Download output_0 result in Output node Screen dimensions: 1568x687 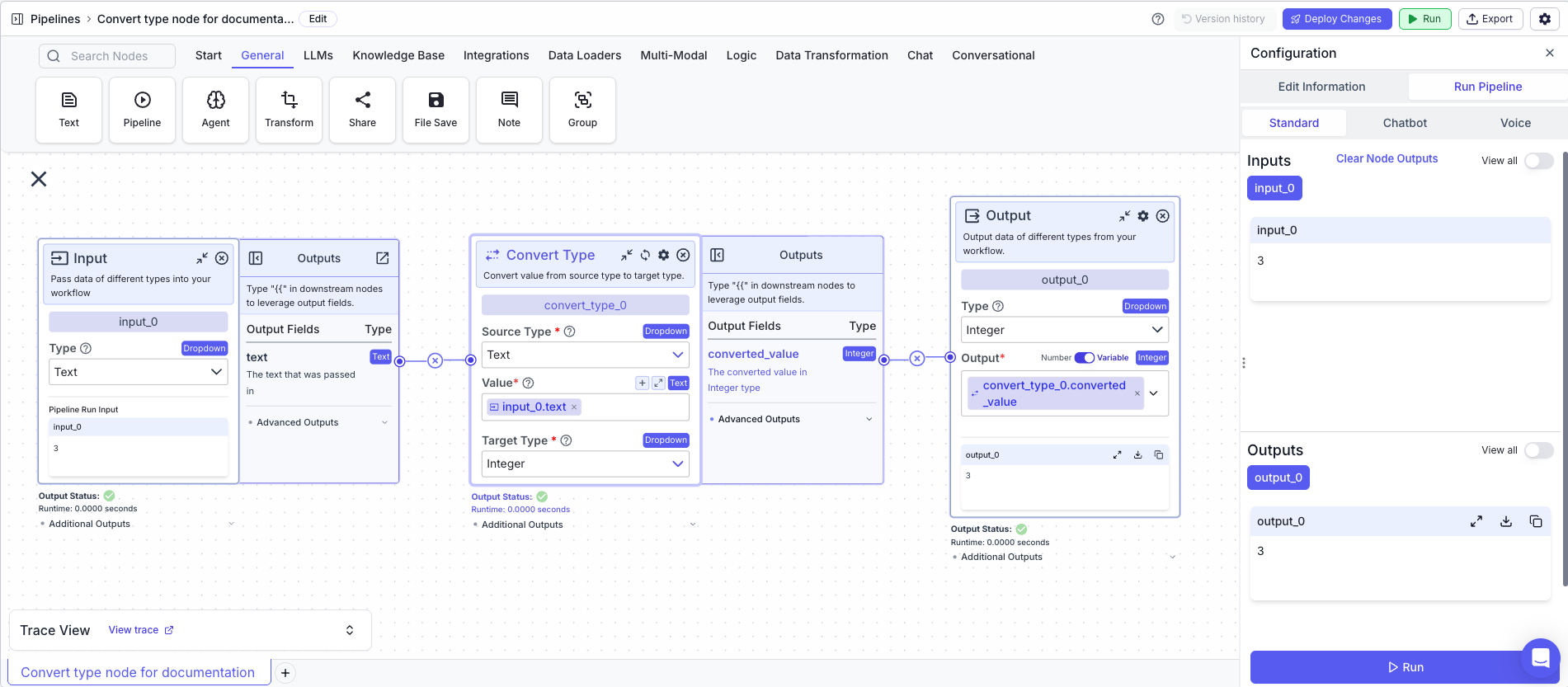point(1138,454)
